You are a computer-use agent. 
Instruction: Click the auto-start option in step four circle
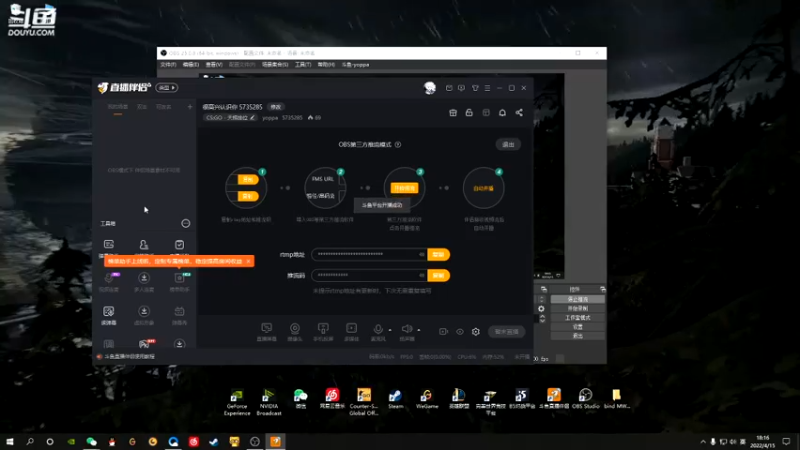point(483,188)
